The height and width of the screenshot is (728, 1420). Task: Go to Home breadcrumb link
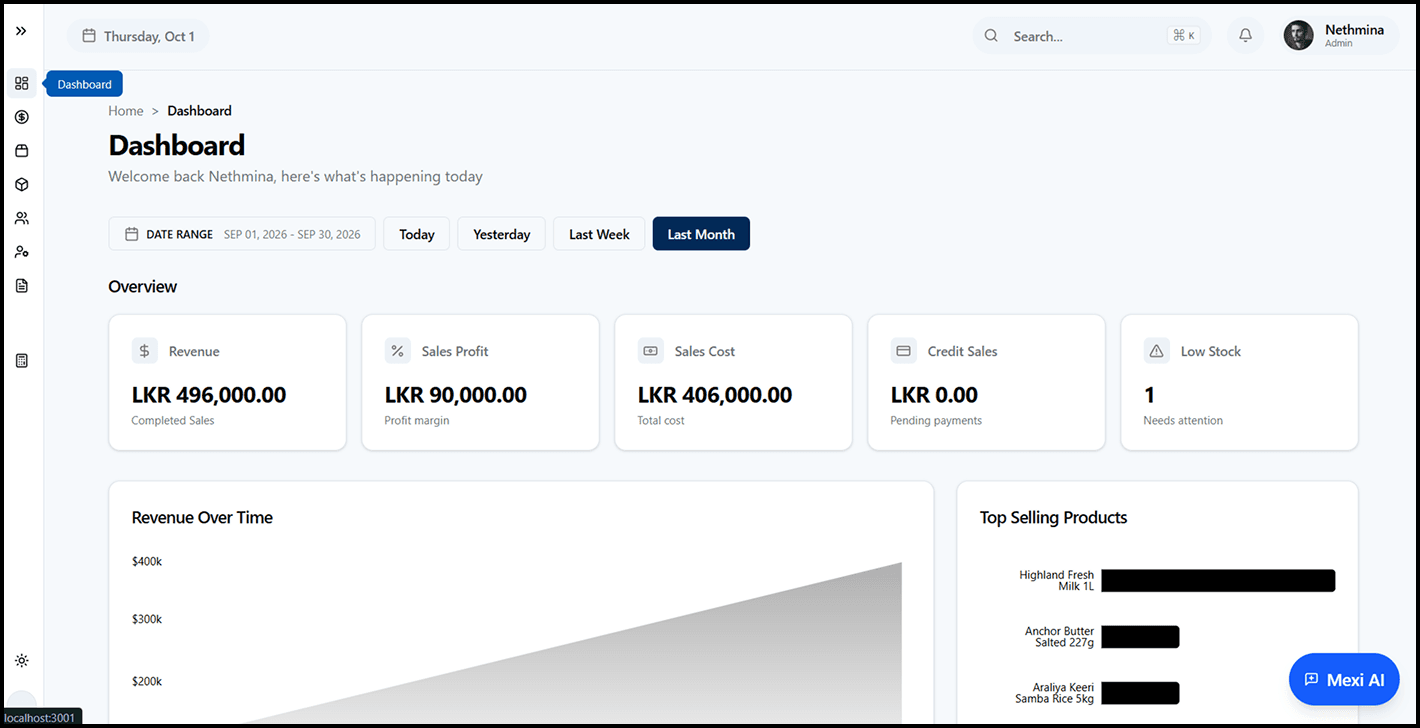126,111
